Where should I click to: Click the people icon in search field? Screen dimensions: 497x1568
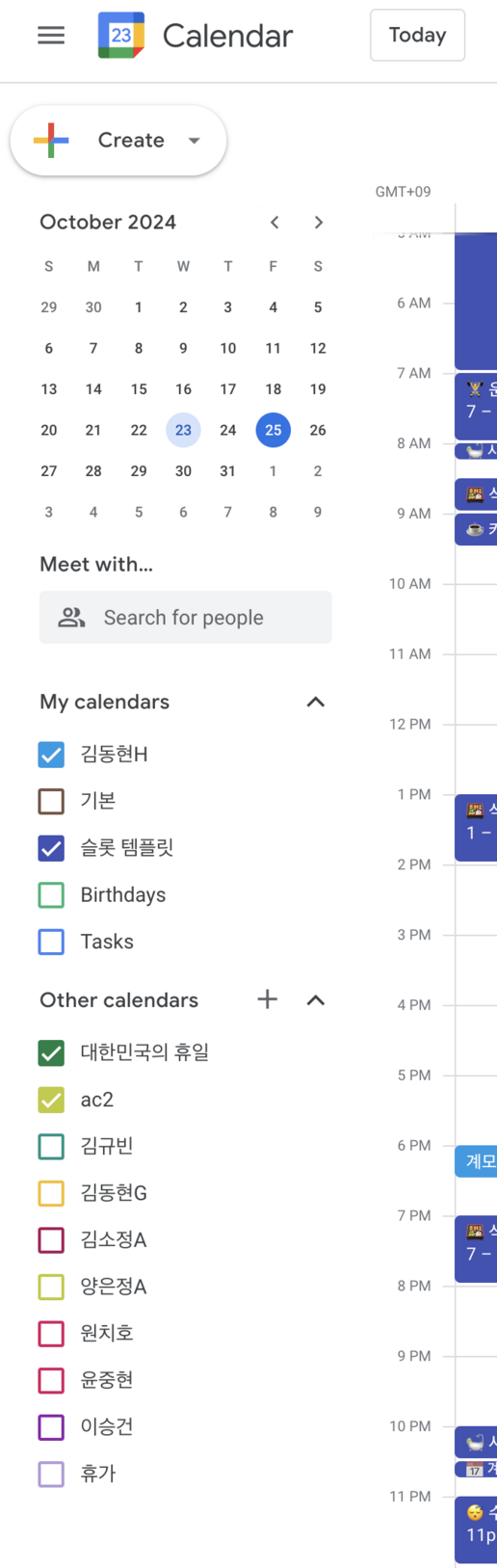(x=72, y=618)
